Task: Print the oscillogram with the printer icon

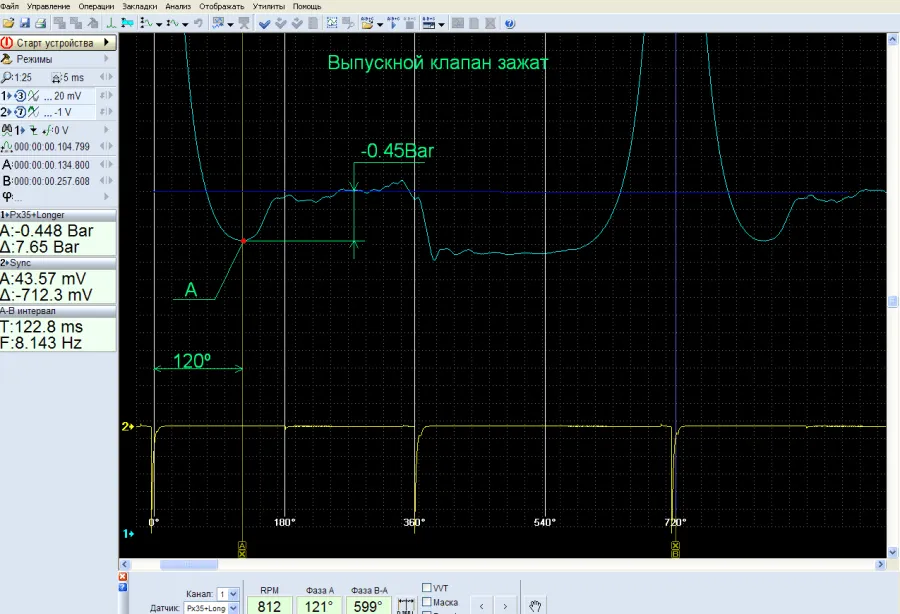Action: tap(41, 24)
